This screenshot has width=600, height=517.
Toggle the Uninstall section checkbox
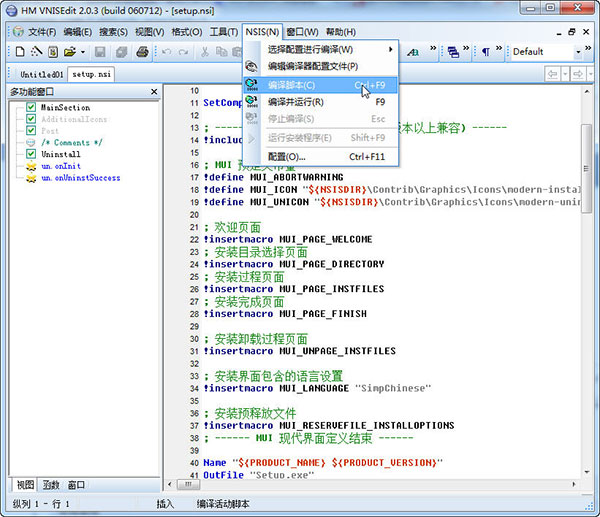31,155
